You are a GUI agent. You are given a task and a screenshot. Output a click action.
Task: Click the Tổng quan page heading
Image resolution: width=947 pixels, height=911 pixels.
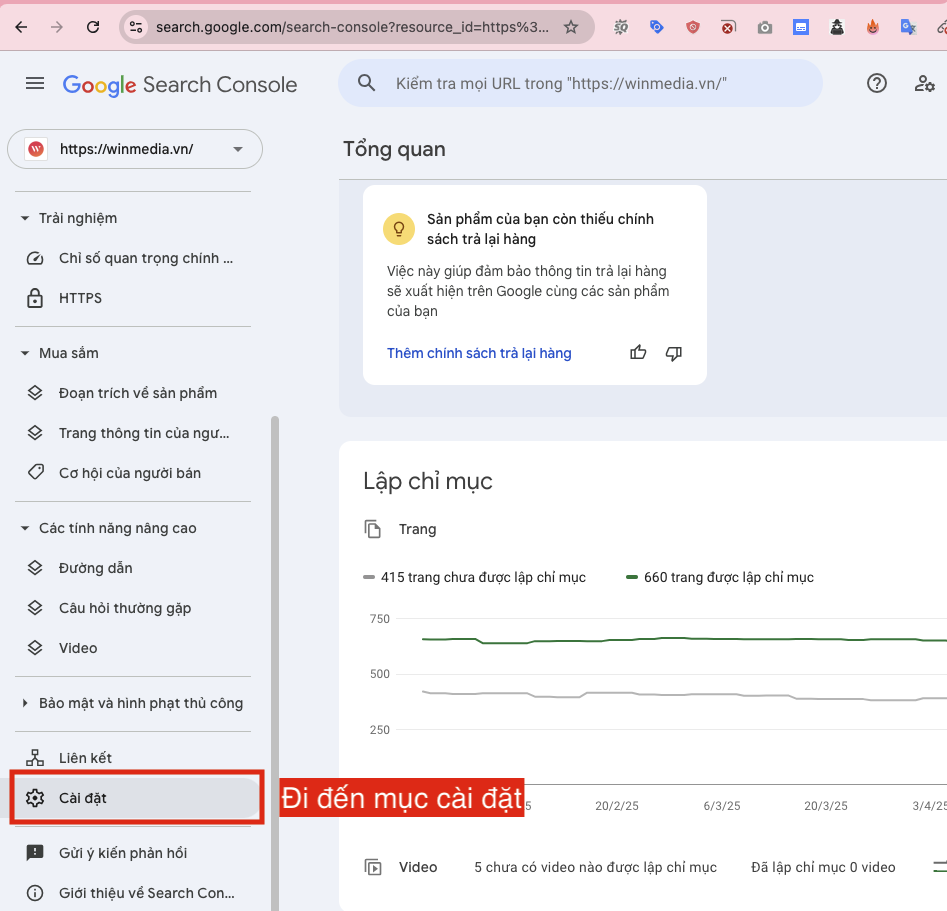coord(394,149)
